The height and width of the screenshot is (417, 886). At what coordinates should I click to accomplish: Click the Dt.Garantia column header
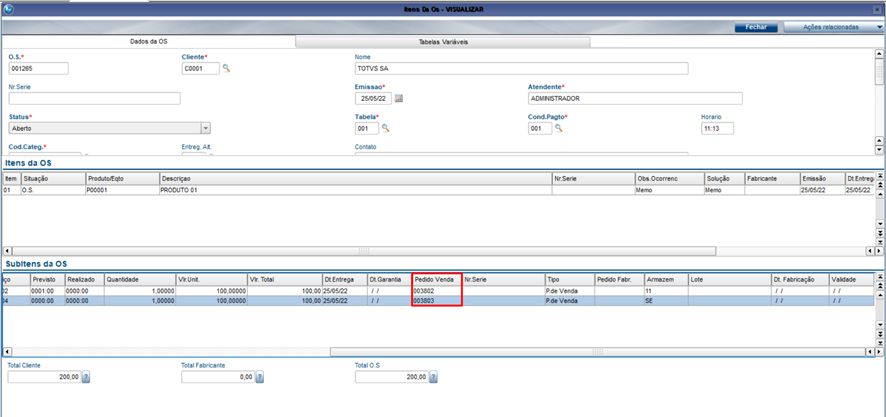point(389,280)
